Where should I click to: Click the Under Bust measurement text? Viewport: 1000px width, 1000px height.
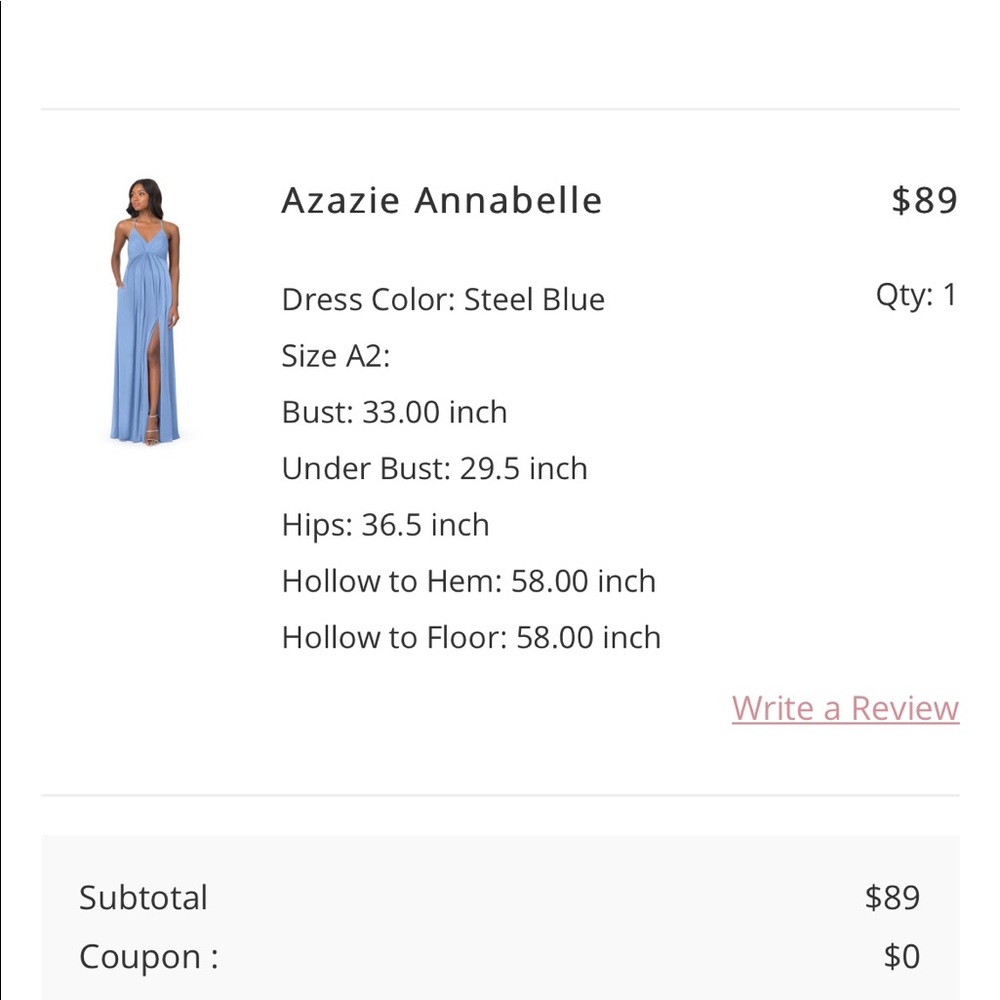[435, 468]
